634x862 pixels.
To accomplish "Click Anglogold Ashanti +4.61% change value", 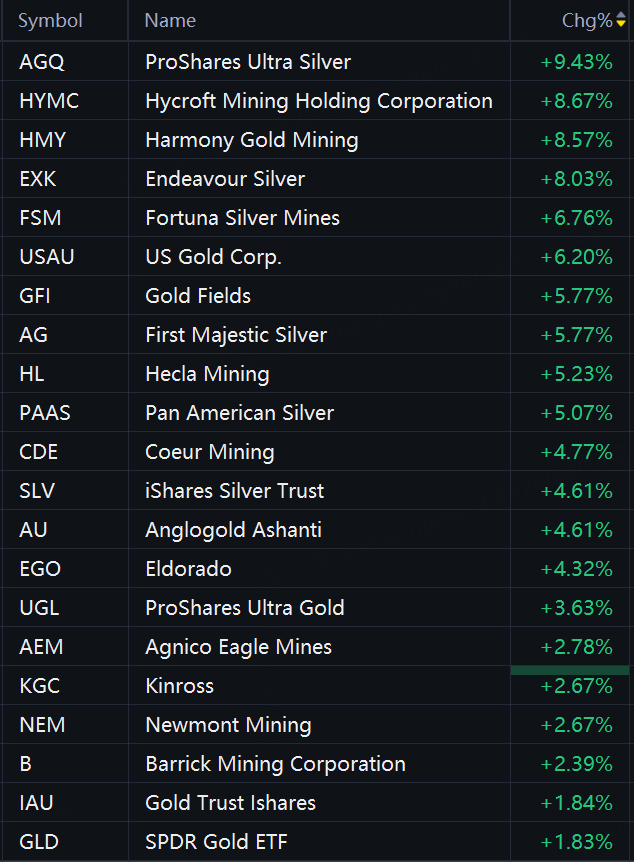I will tap(576, 530).
